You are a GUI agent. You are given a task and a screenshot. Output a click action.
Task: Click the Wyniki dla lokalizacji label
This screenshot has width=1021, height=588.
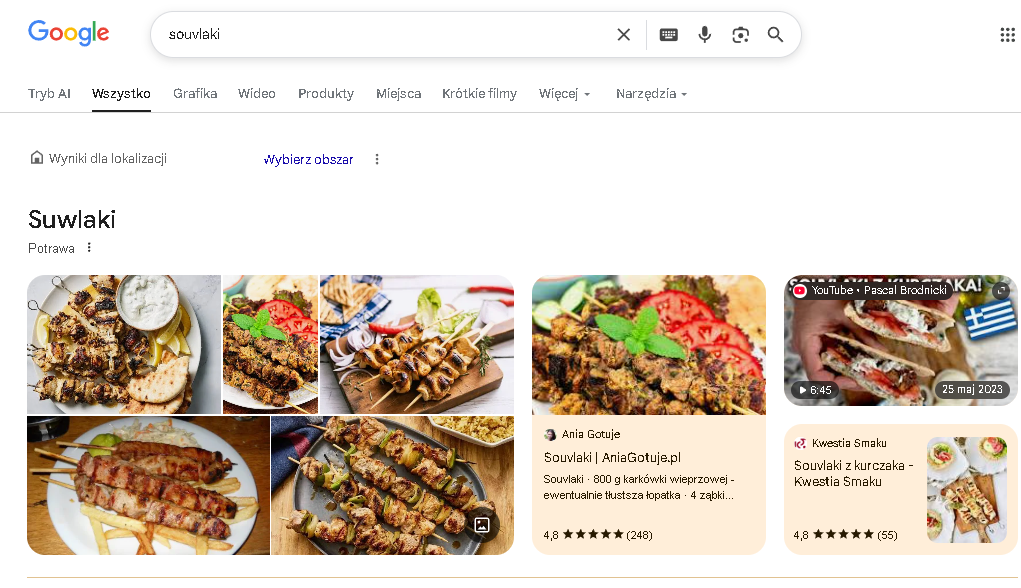pyautogui.click(x=108, y=158)
